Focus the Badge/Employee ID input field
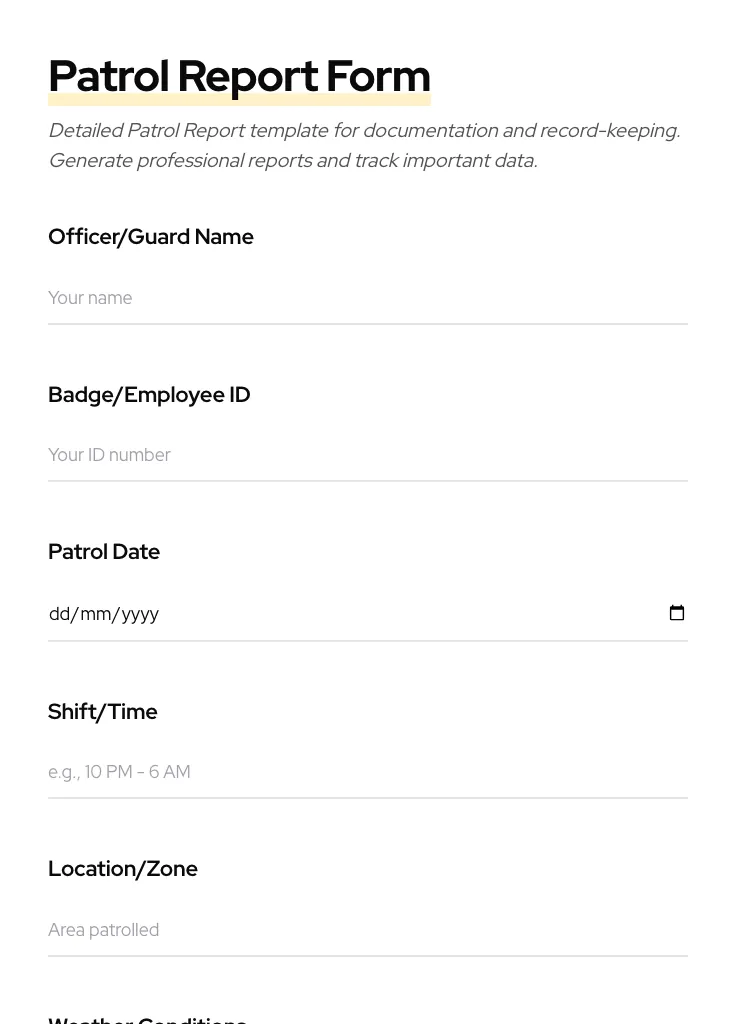Screen dimensions: 736x1024 pos(367,455)
